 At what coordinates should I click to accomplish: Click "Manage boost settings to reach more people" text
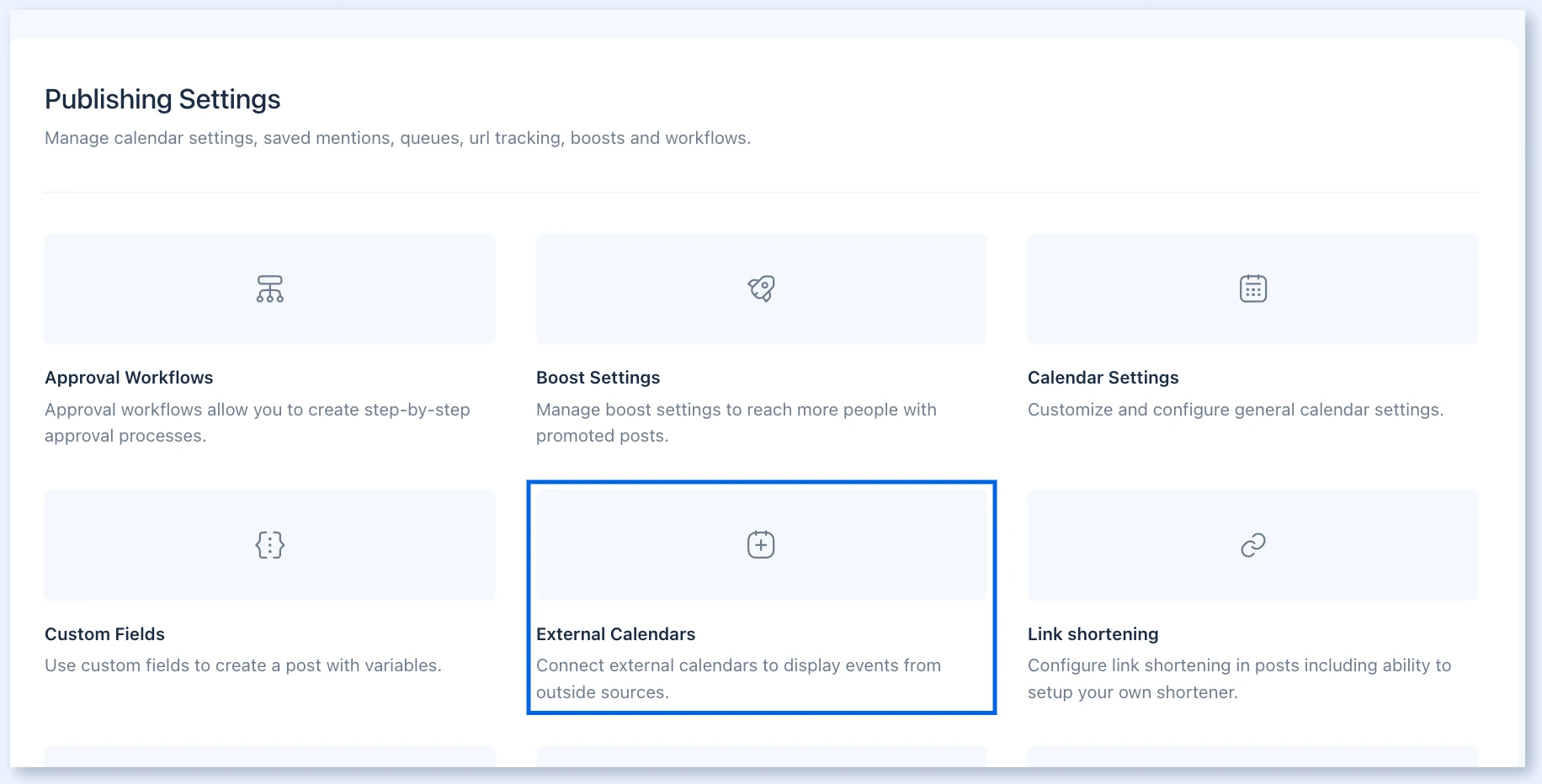click(736, 422)
